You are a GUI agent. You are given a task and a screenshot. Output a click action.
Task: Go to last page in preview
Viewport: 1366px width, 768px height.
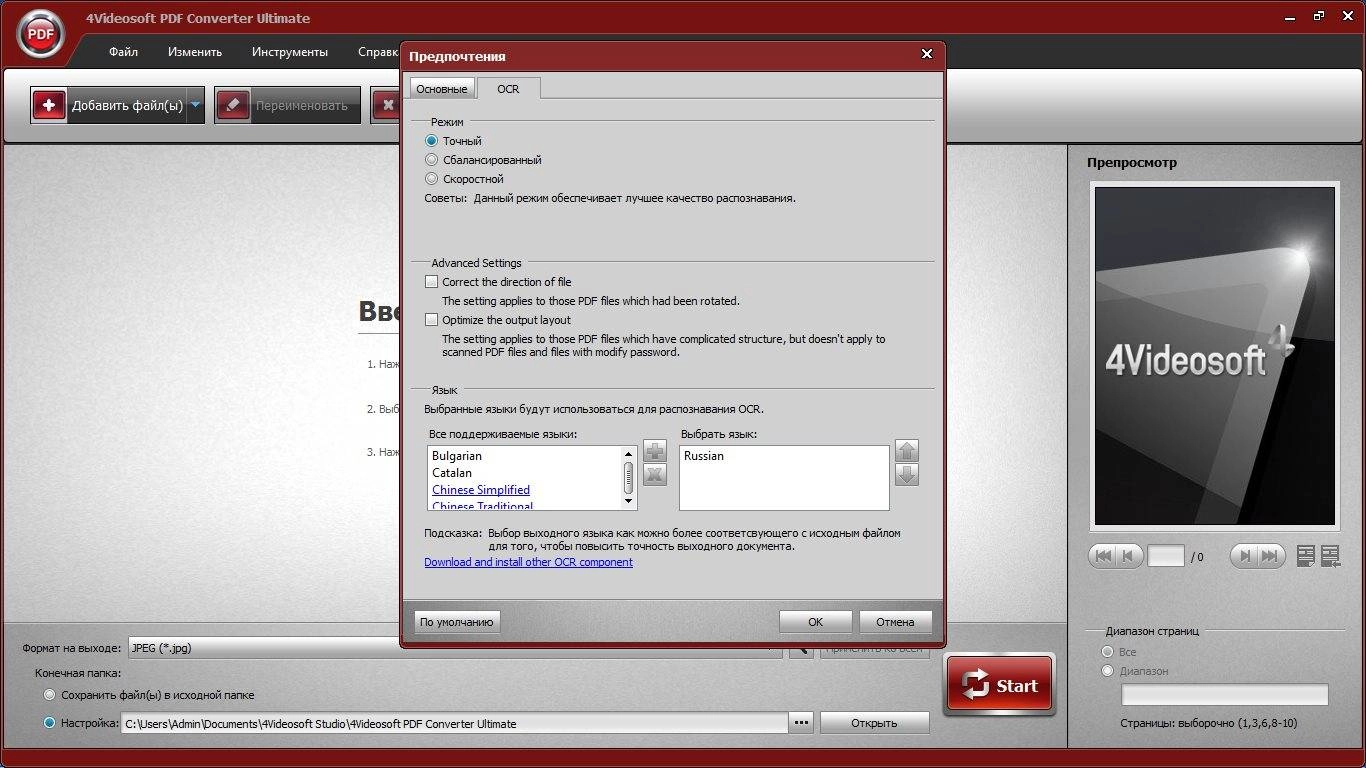(x=1271, y=556)
